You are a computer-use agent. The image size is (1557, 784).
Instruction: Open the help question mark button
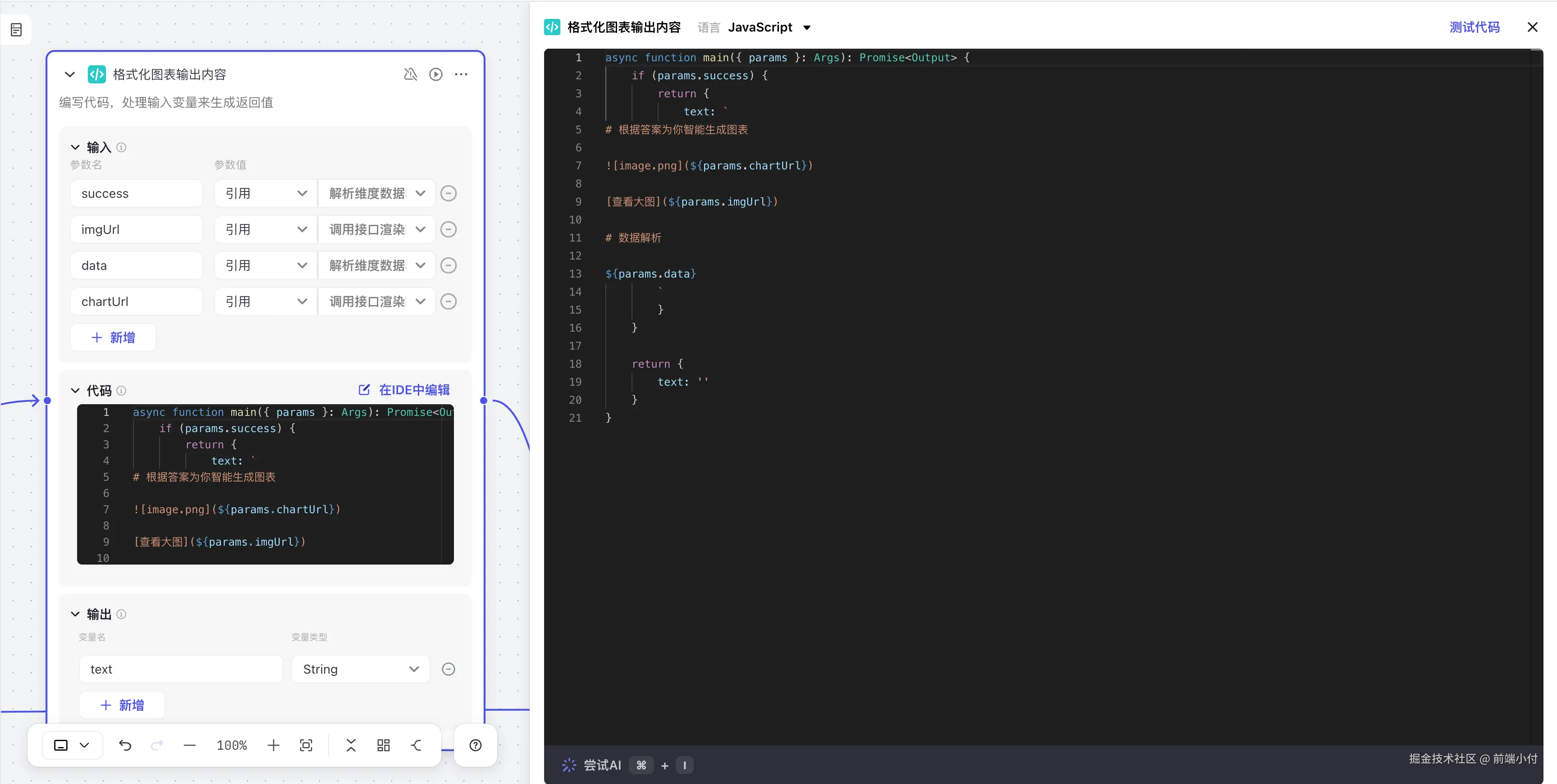(x=476, y=745)
